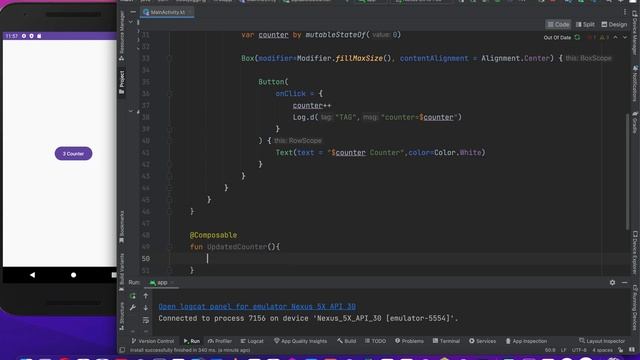Open the App Inspection tool window

[x=526, y=341]
